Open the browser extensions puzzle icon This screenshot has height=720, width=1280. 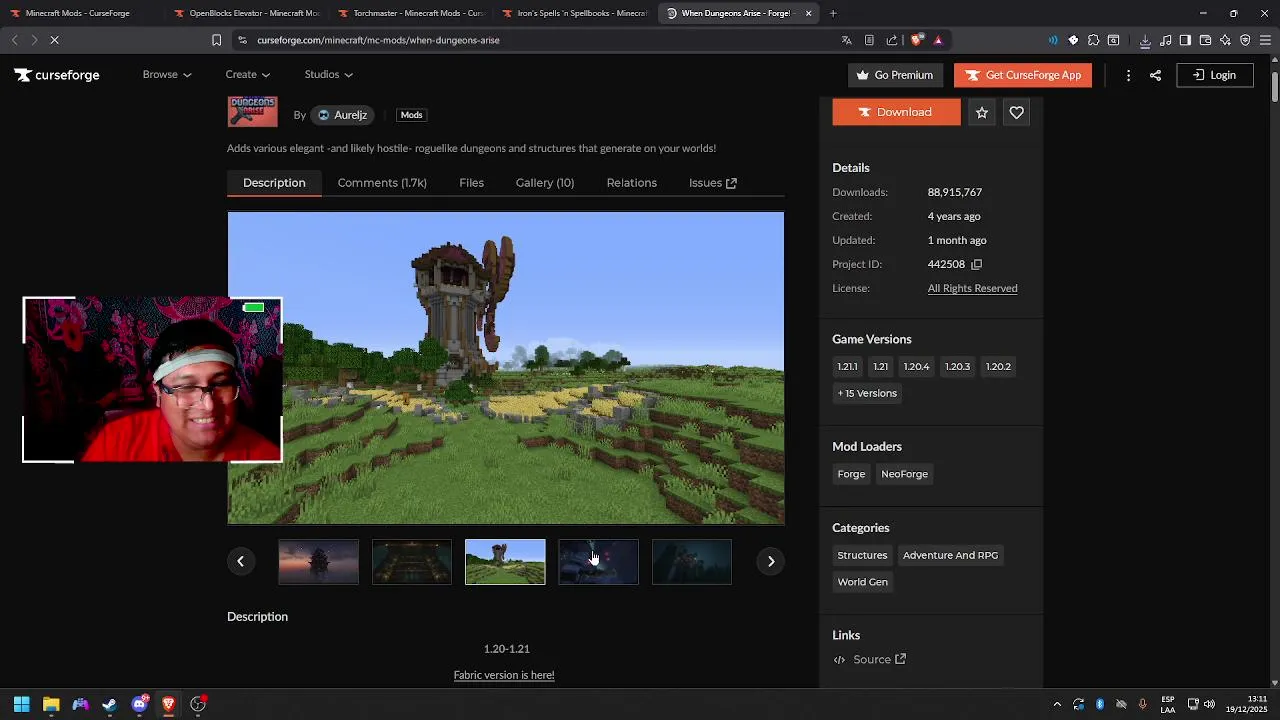click(x=1093, y=40)
